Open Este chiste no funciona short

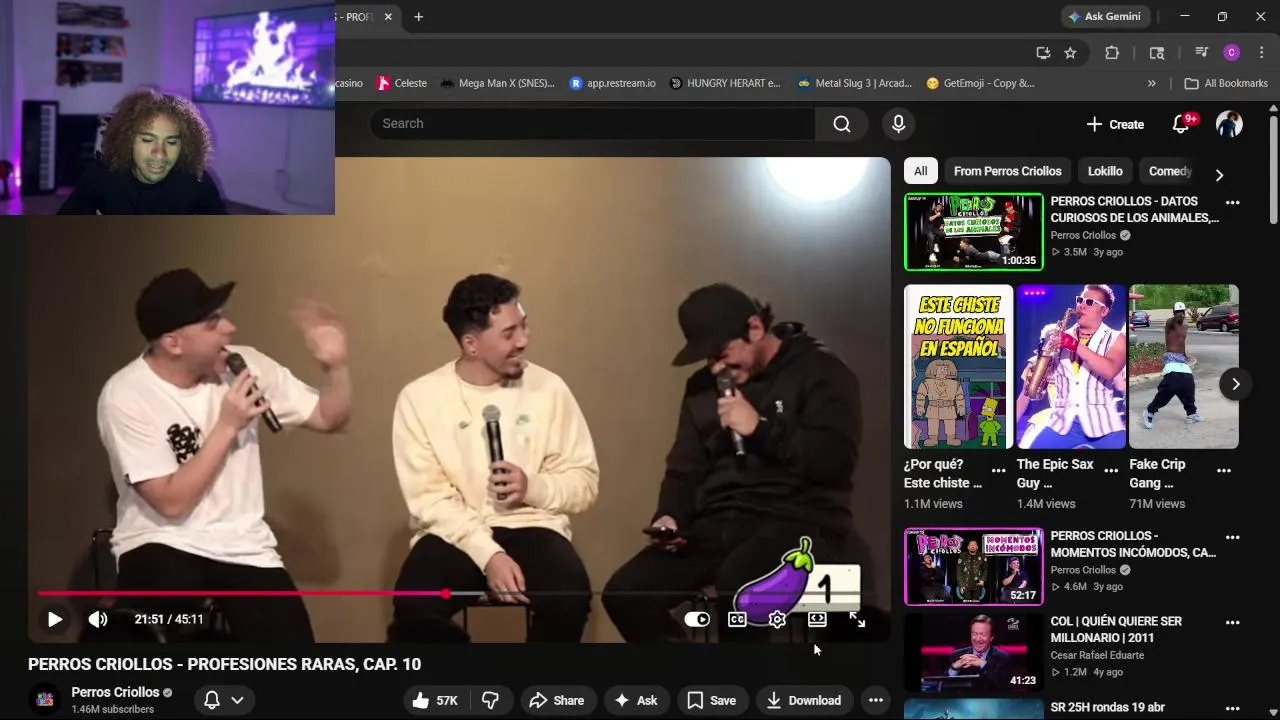tap(958, 367)
